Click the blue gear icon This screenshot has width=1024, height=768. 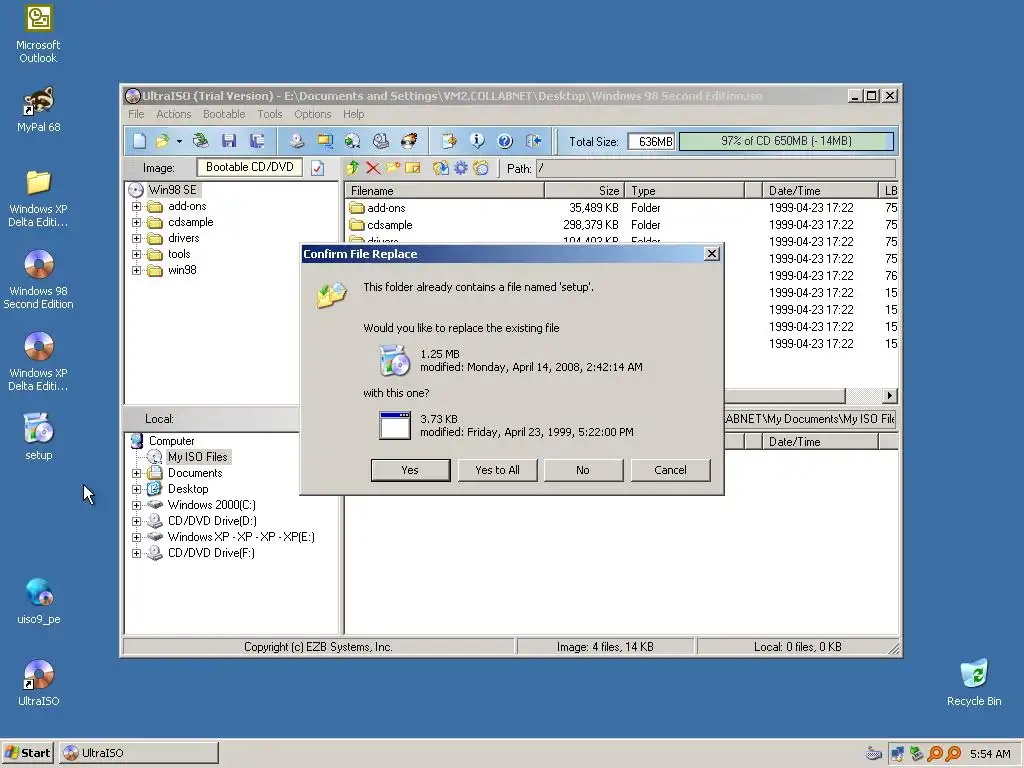(x=461, y=168)
